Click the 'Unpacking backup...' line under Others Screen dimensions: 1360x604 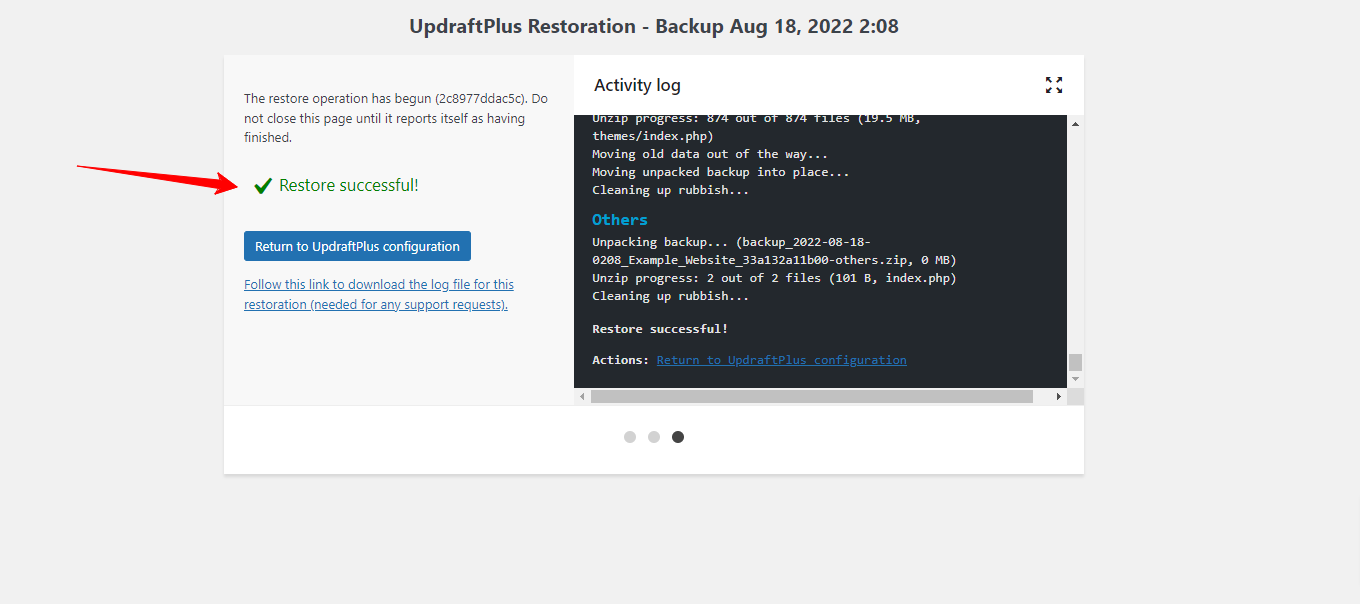coord(774,251)
